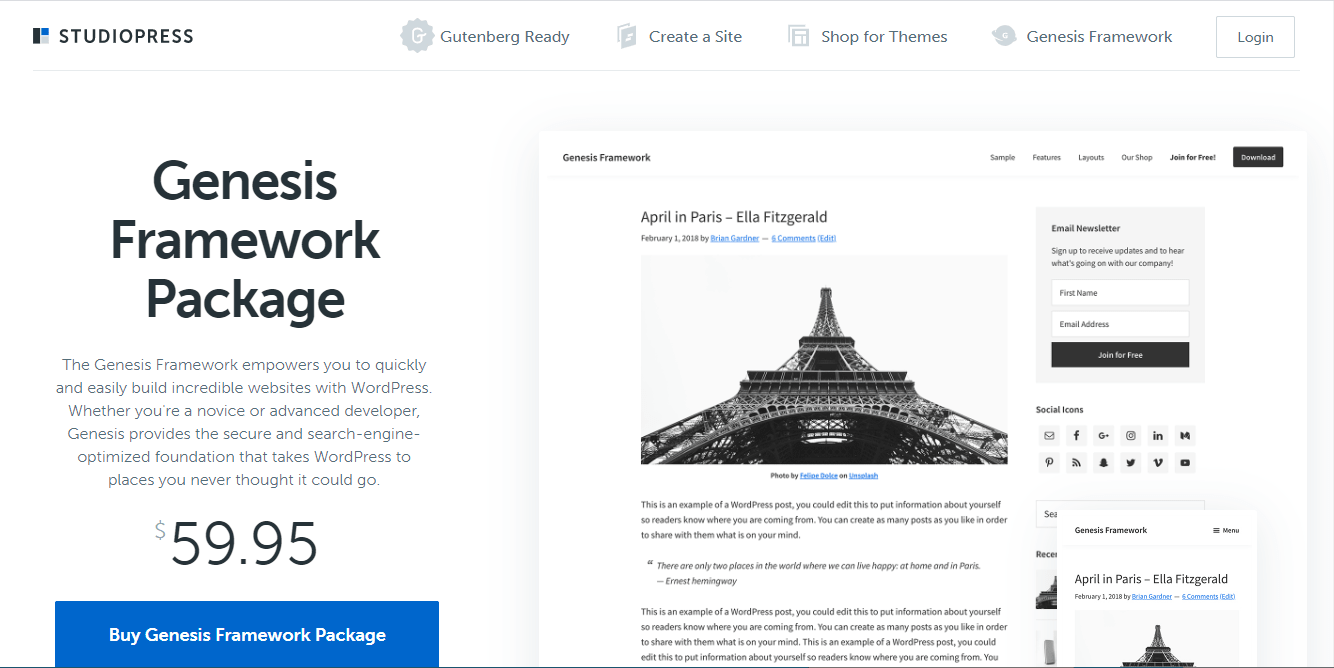Screen dimensions: 1334x668
Task: Click the 'Social Icons' widget heading
Action: coord(1059,409)
